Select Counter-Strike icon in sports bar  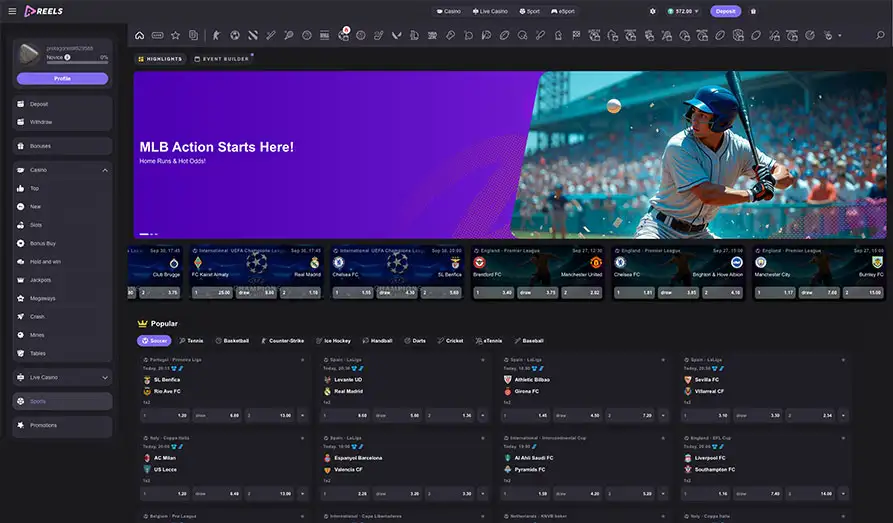click(x=216, y=35)
